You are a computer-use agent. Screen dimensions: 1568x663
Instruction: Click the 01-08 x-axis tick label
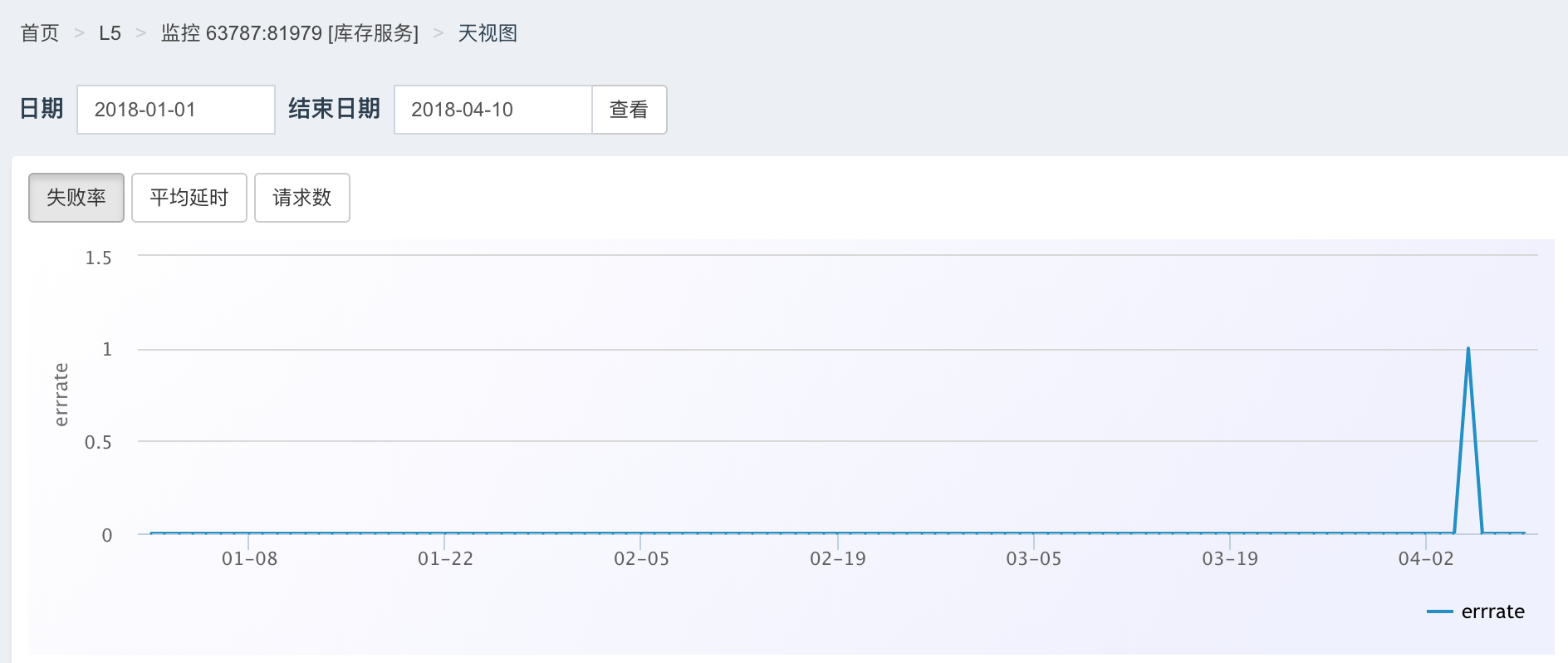click(249, 559)
